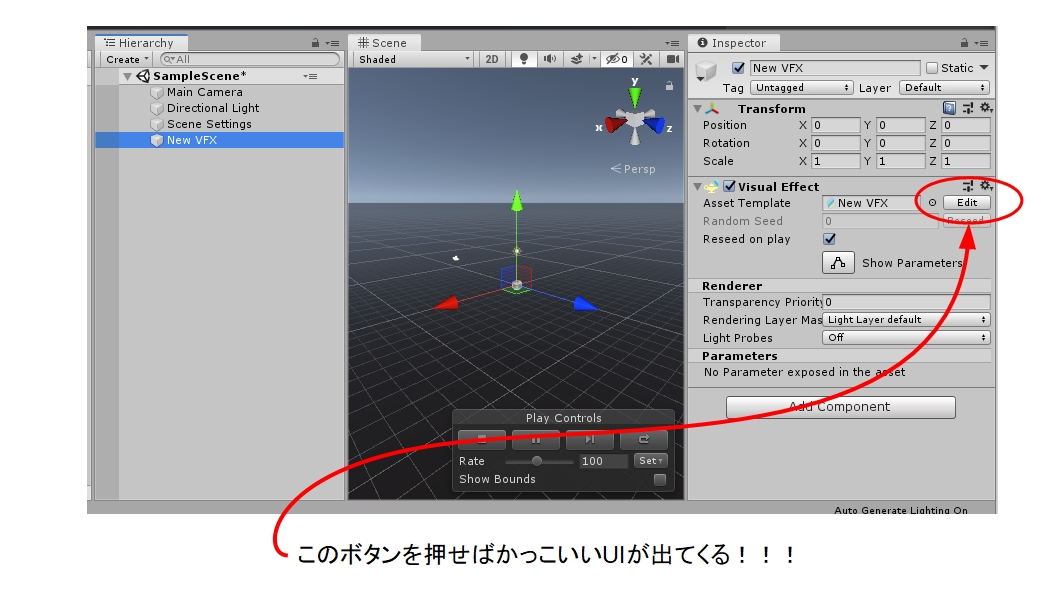The image size is (1058, 595).
Task: Click Edit button for Asset Template
Action: click(x=966, y=202)
